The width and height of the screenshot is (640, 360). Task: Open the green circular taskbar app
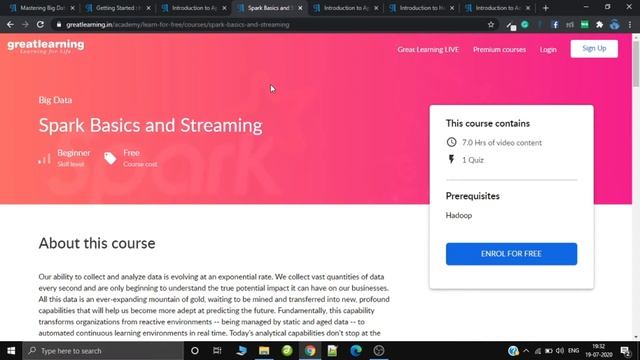point(287,351)
